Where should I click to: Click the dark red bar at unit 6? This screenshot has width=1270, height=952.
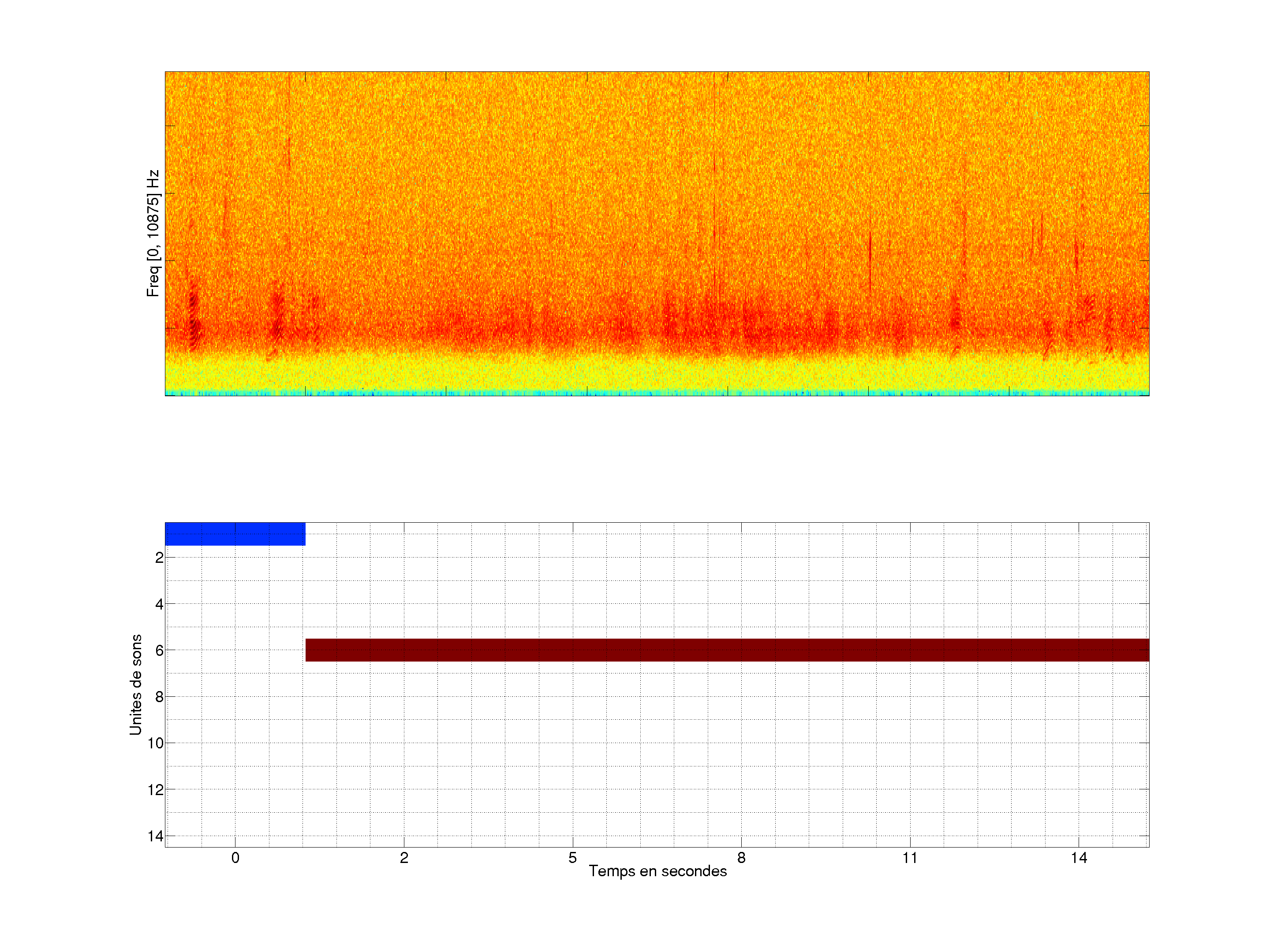pos(727,650)
